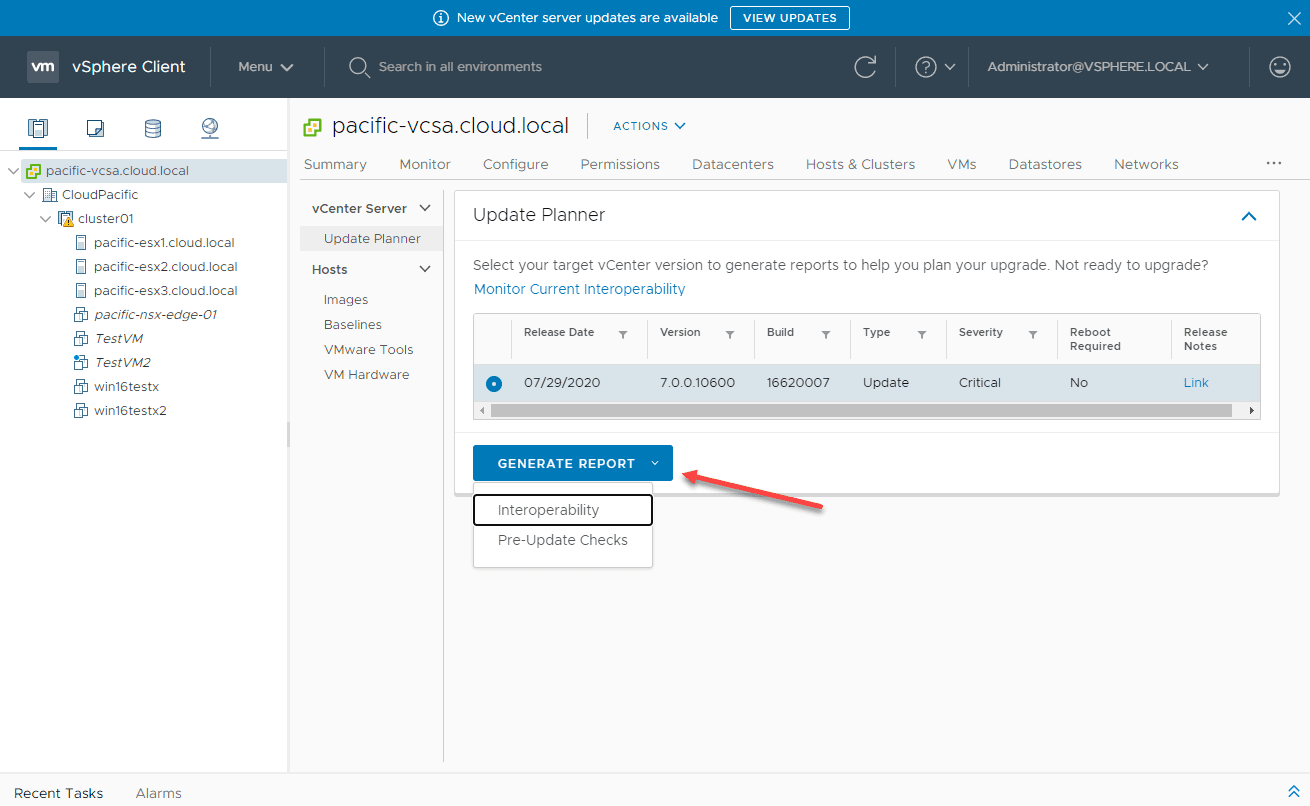Select the TestVM2 virtual machine in tree

coord(122,363)
